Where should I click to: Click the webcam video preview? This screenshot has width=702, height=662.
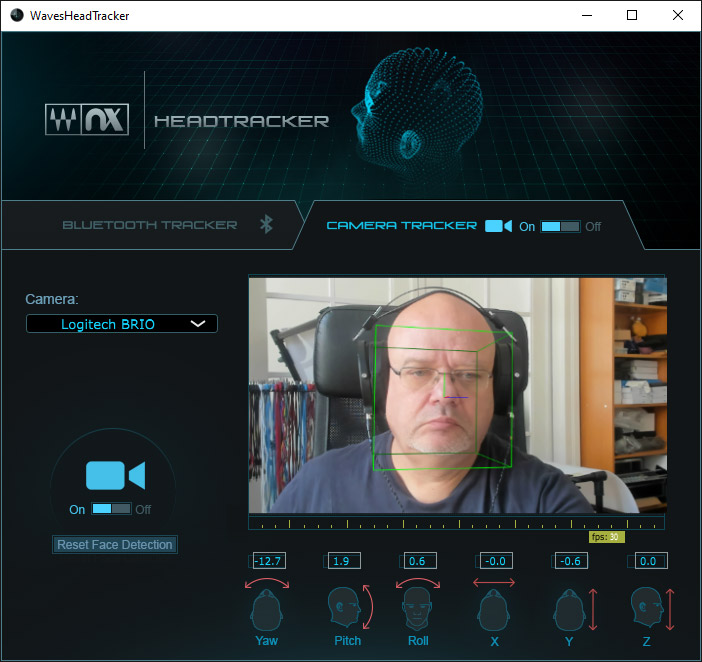pos(456,395)
